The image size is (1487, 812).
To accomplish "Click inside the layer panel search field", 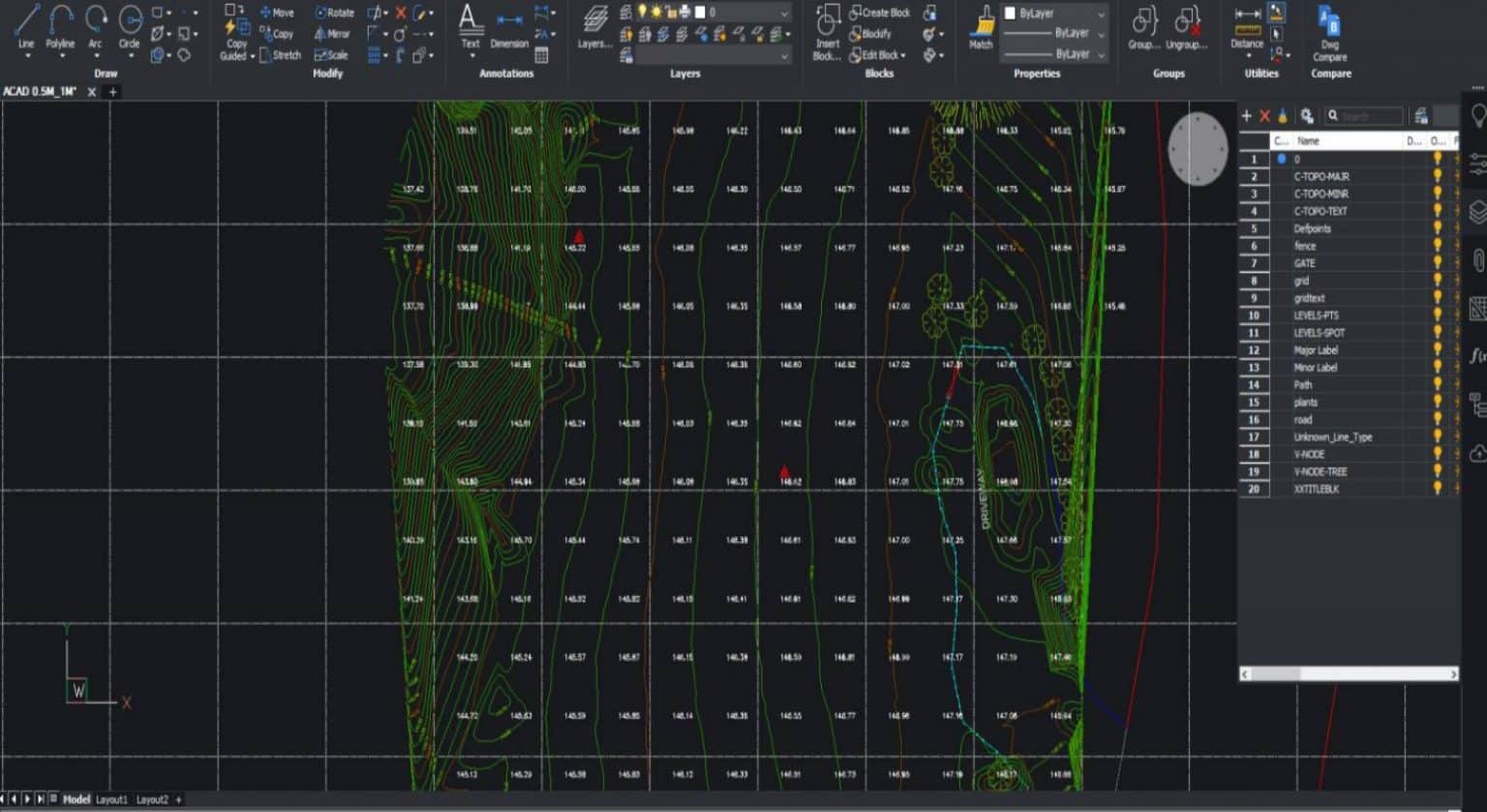I will click(1363, 115).
